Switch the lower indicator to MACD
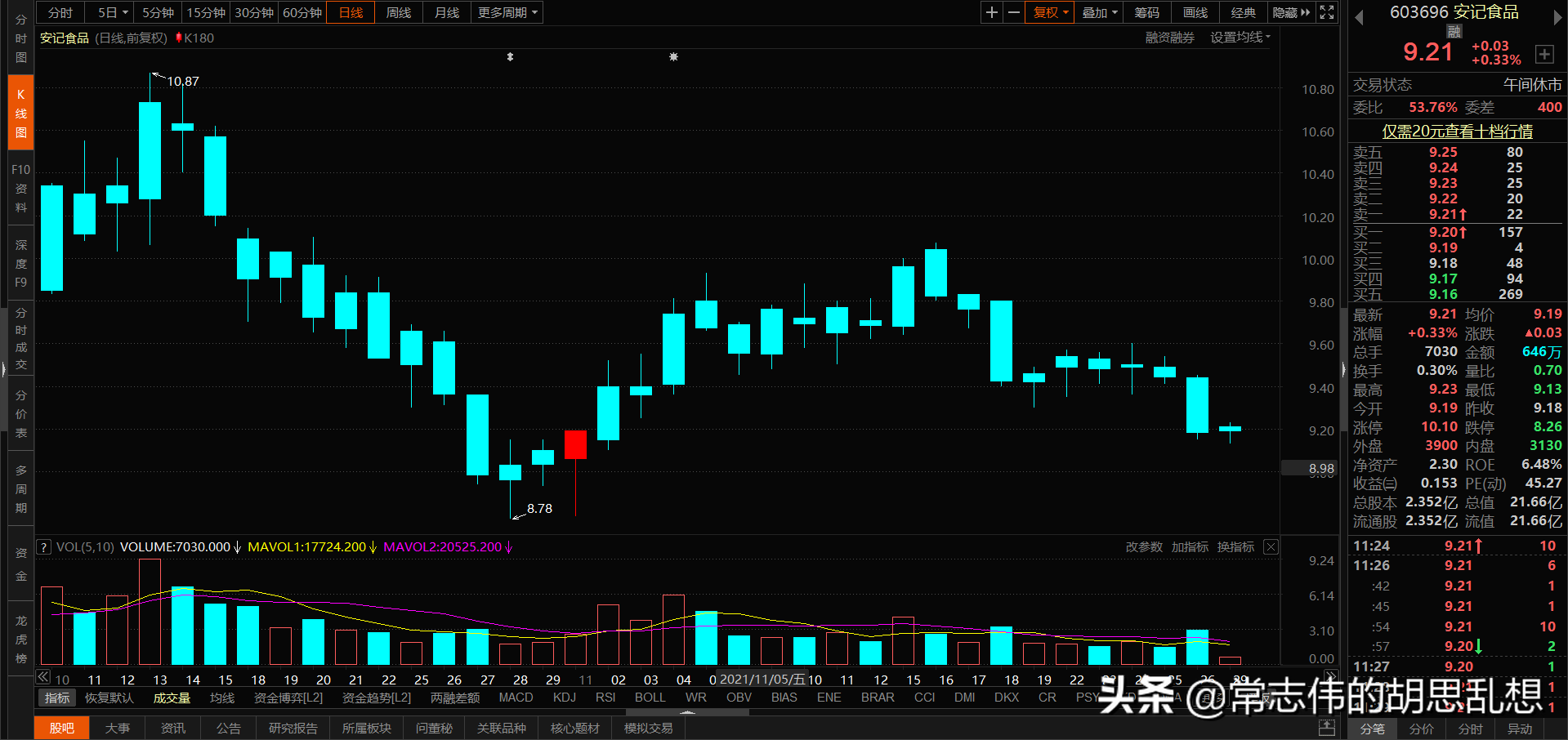This screenshot has height=740, width=1568. (x=516, y=697)
